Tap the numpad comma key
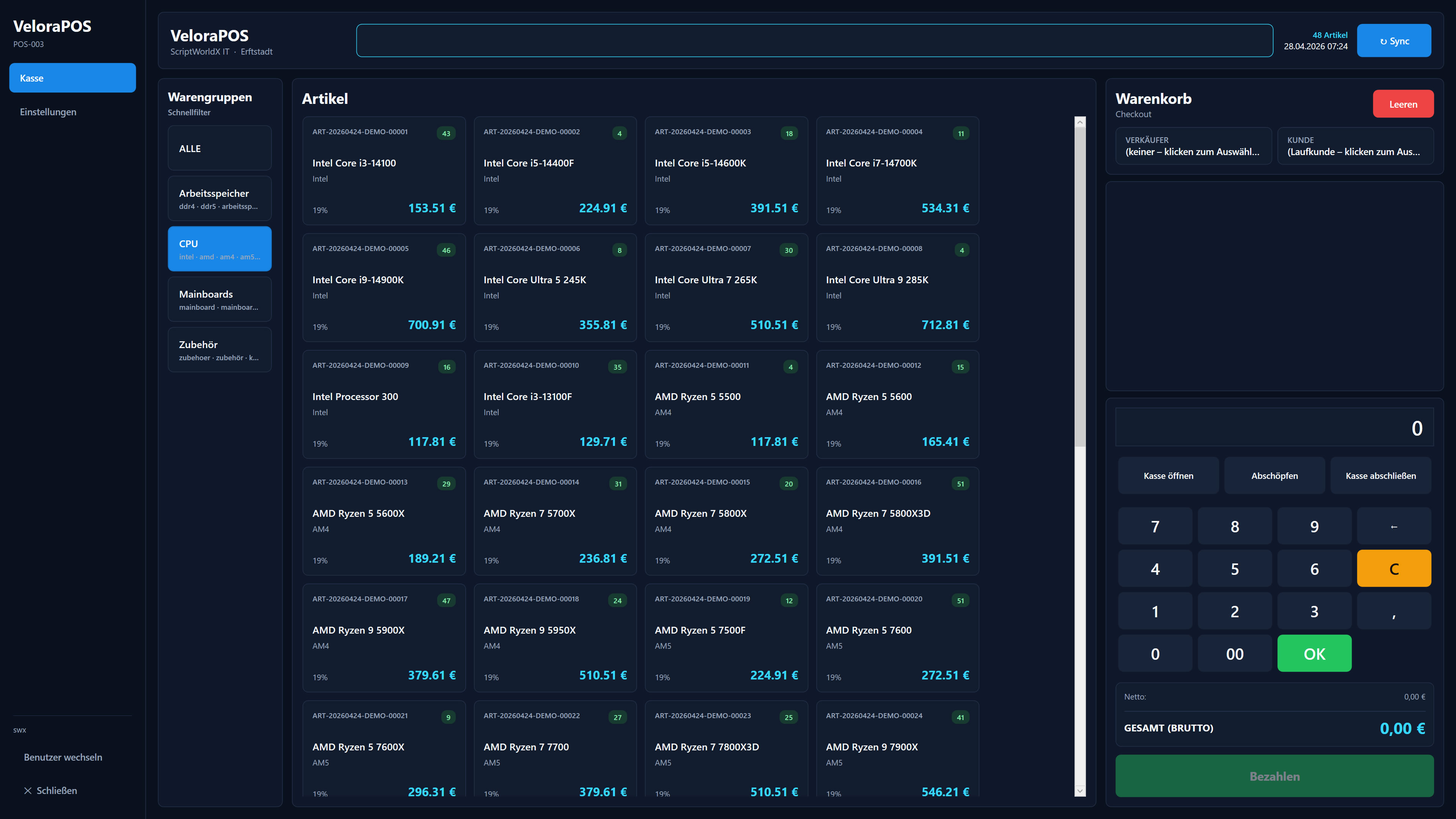The height and width of the screenshot is (819, 1456). click(1395, 611)
